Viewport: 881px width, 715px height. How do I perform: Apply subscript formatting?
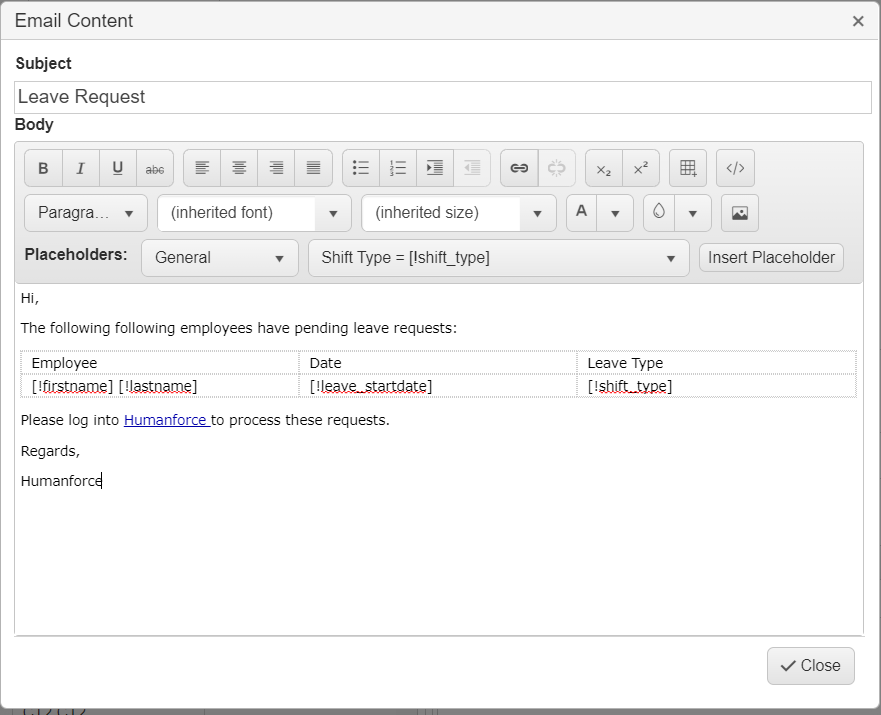pyautogui.click(x=604, y=168)
